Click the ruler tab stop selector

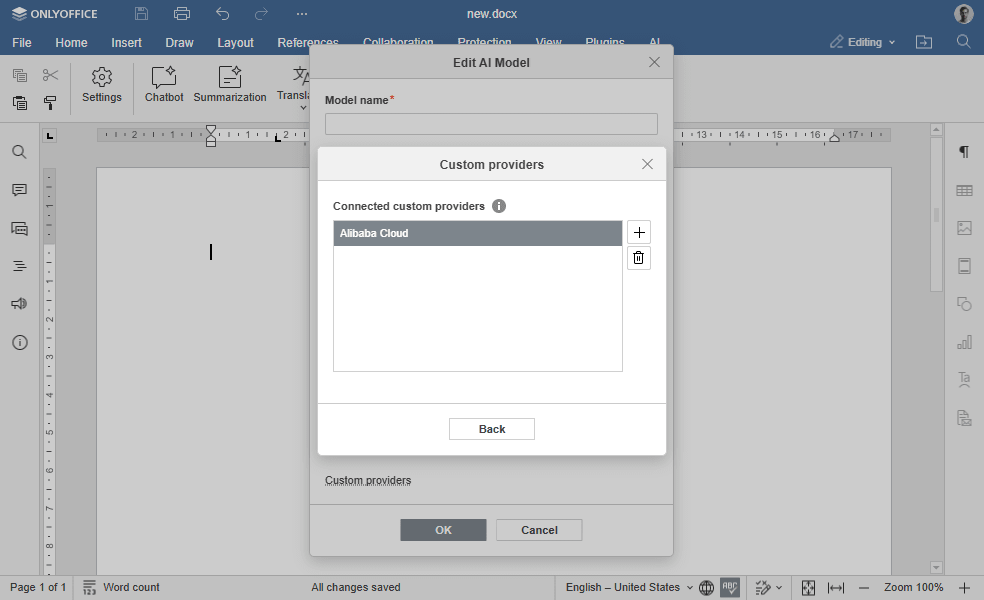(x=50, y=135)
